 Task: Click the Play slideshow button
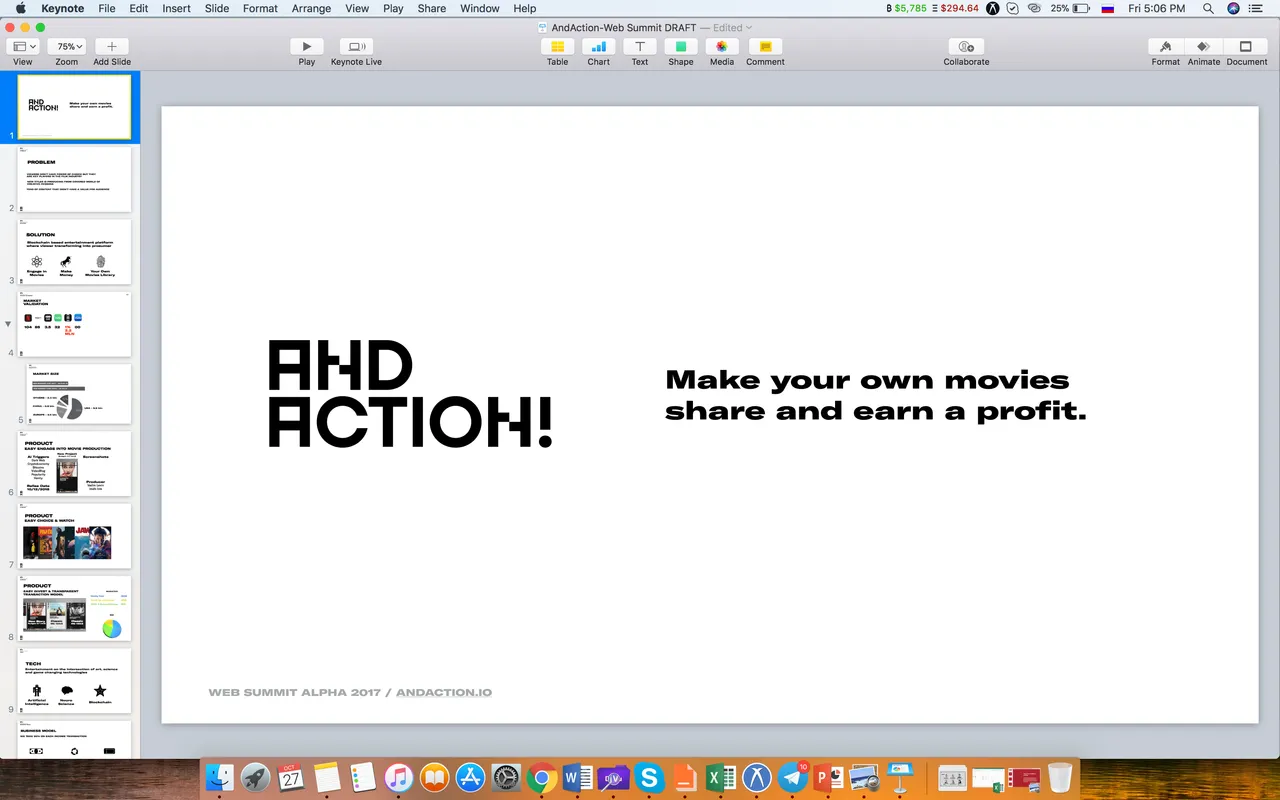click(x=306, y=46)
